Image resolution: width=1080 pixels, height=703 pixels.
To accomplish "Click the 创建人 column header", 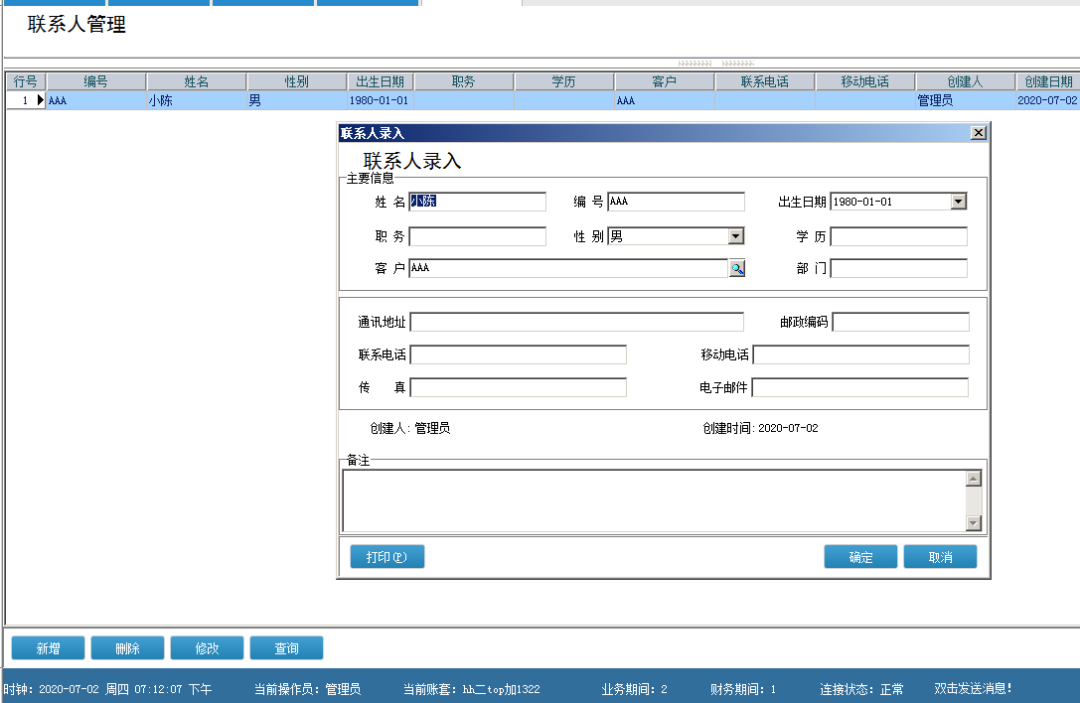I will (965, 81).
